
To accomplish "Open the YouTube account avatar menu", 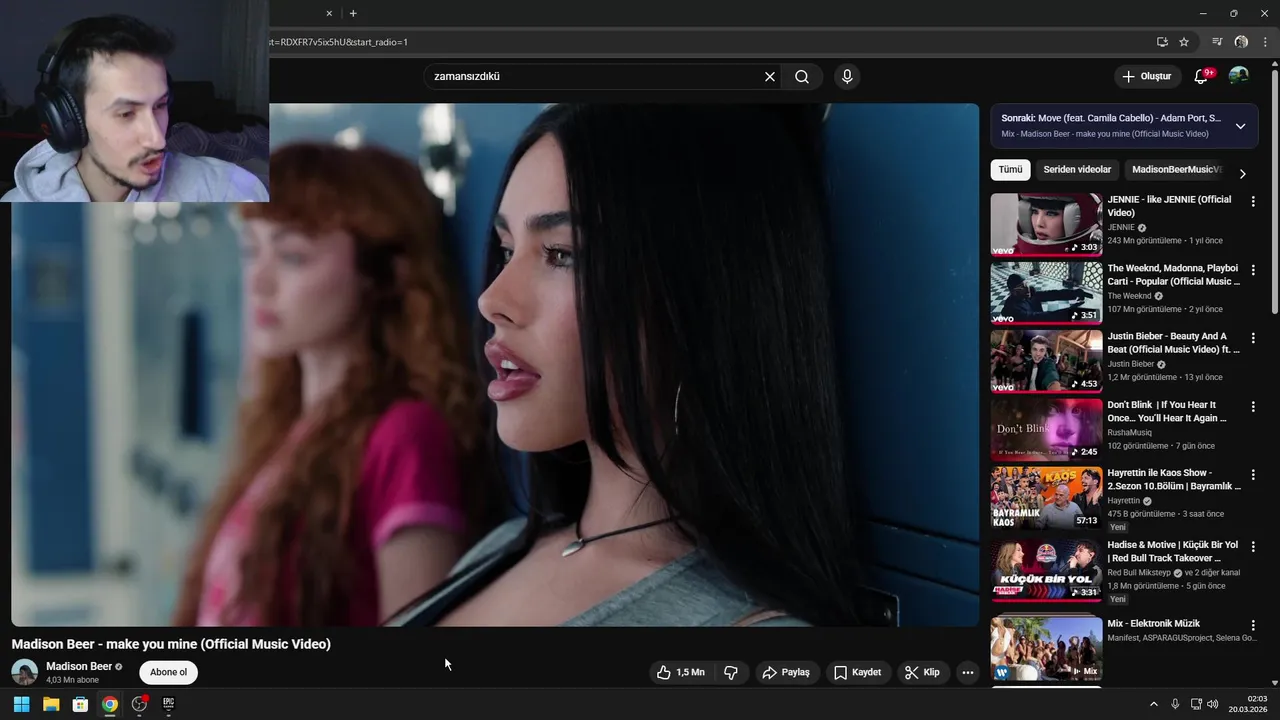I will point(1238,76).
